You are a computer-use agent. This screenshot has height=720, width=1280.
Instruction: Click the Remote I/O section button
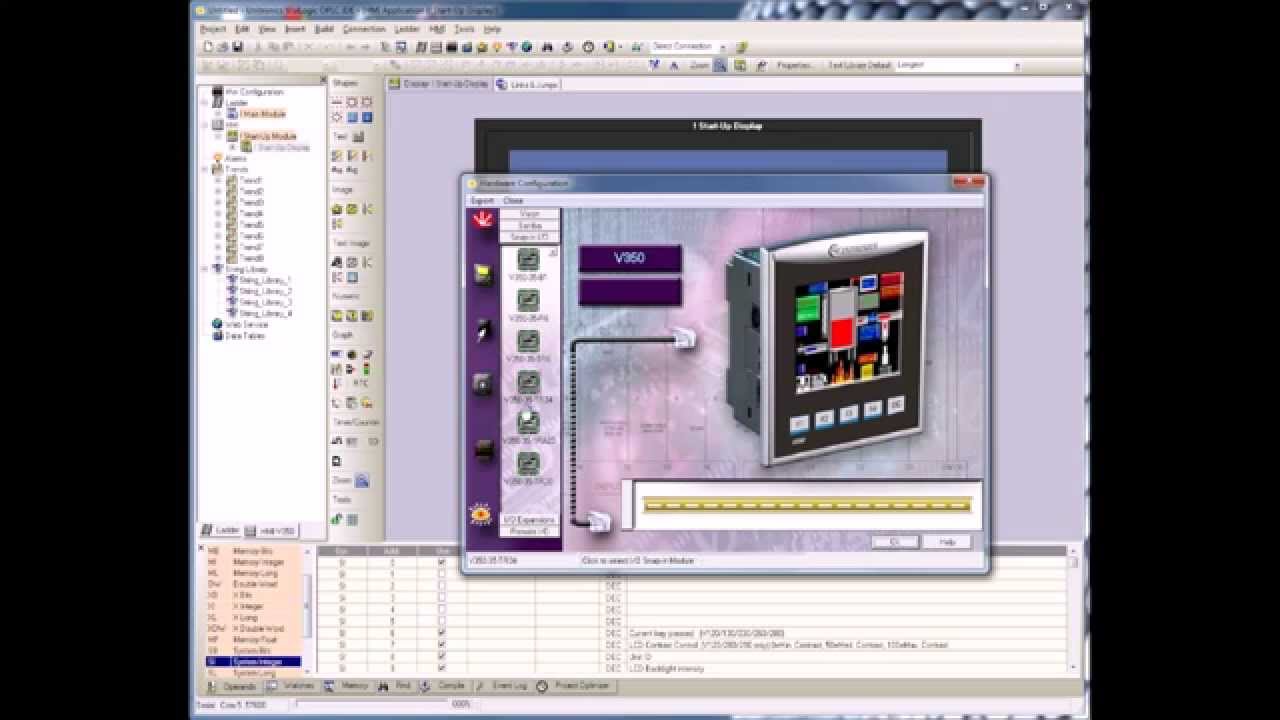click(x=529, y=531)
